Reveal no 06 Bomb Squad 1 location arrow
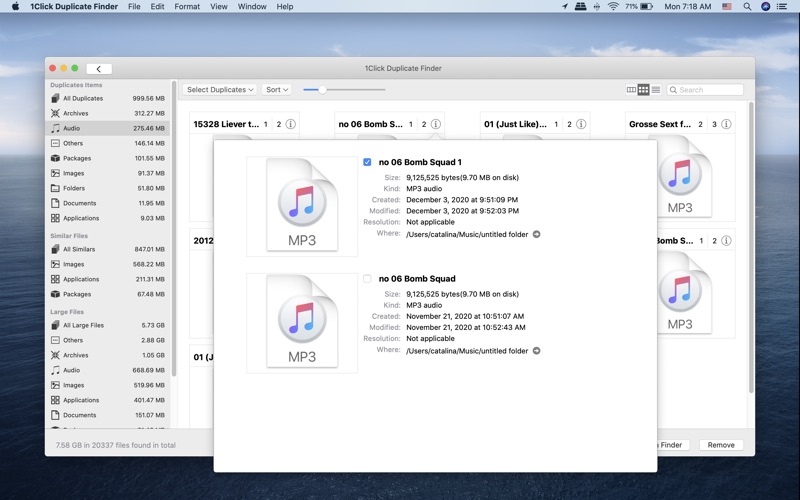Viewport: 800px width, 500px height. pos(536,234)
